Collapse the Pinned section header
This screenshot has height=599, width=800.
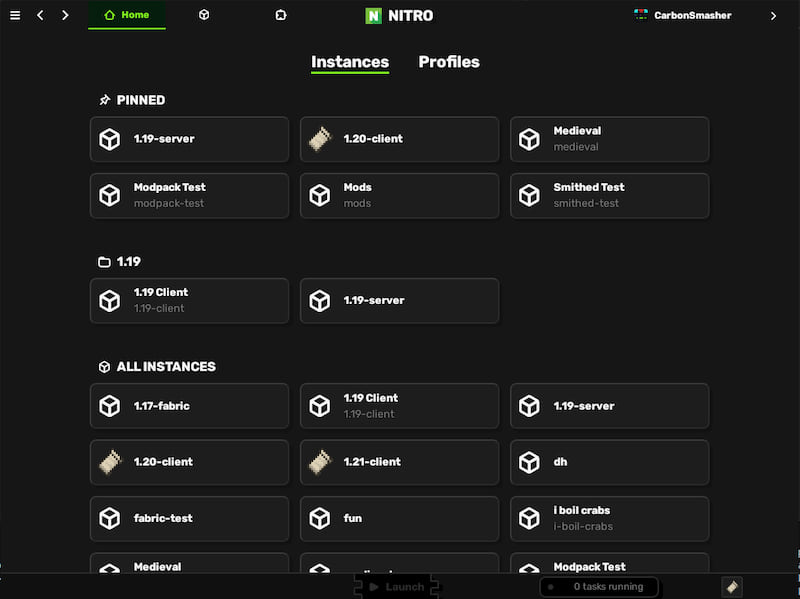click(131, 100)
